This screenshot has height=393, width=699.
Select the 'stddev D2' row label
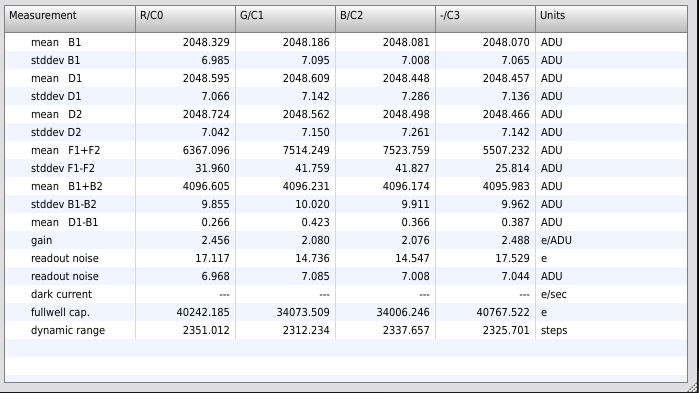[56, 132]
